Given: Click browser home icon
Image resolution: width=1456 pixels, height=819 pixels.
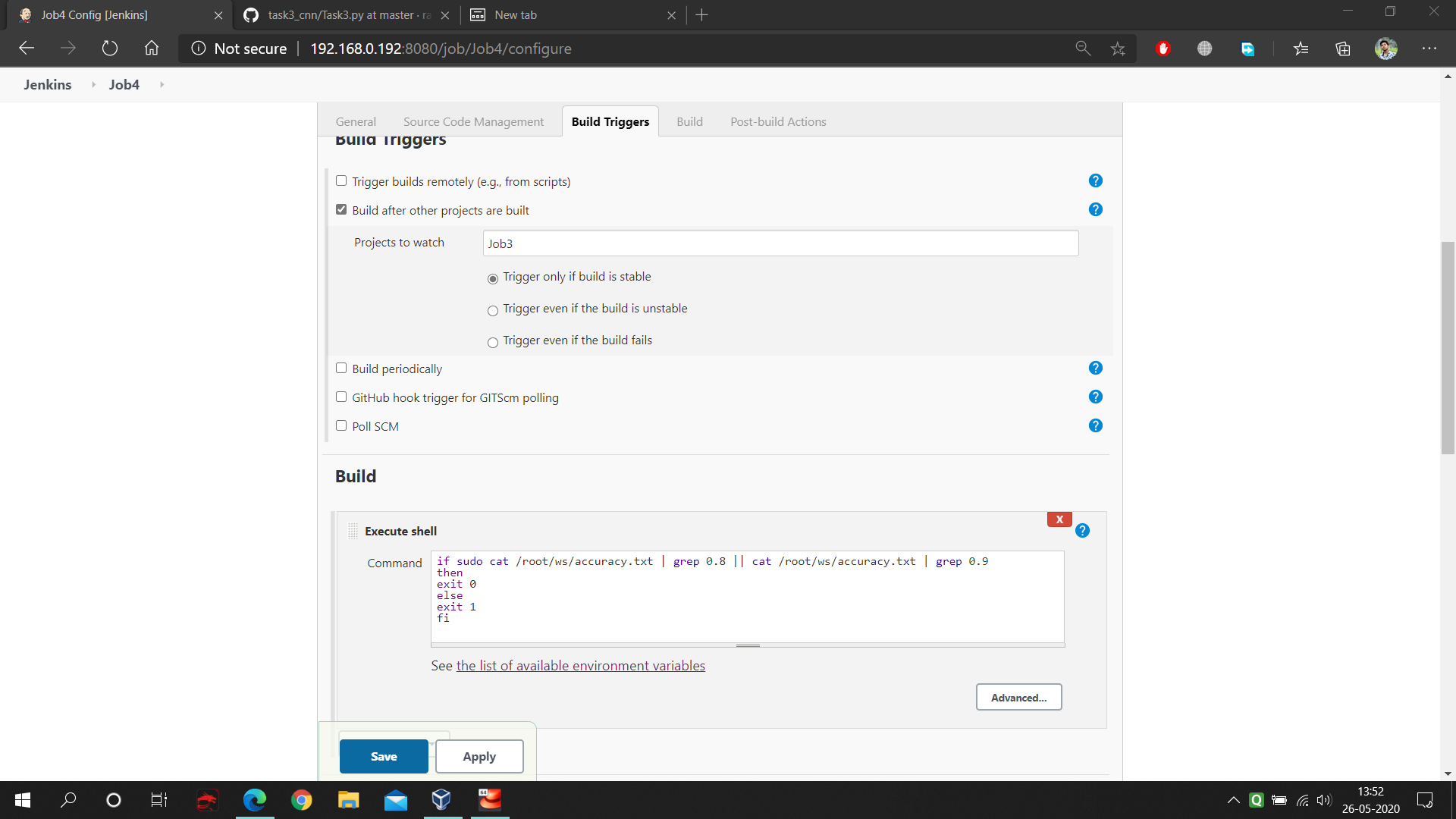Looking at the screenshot, I should 152,49.
